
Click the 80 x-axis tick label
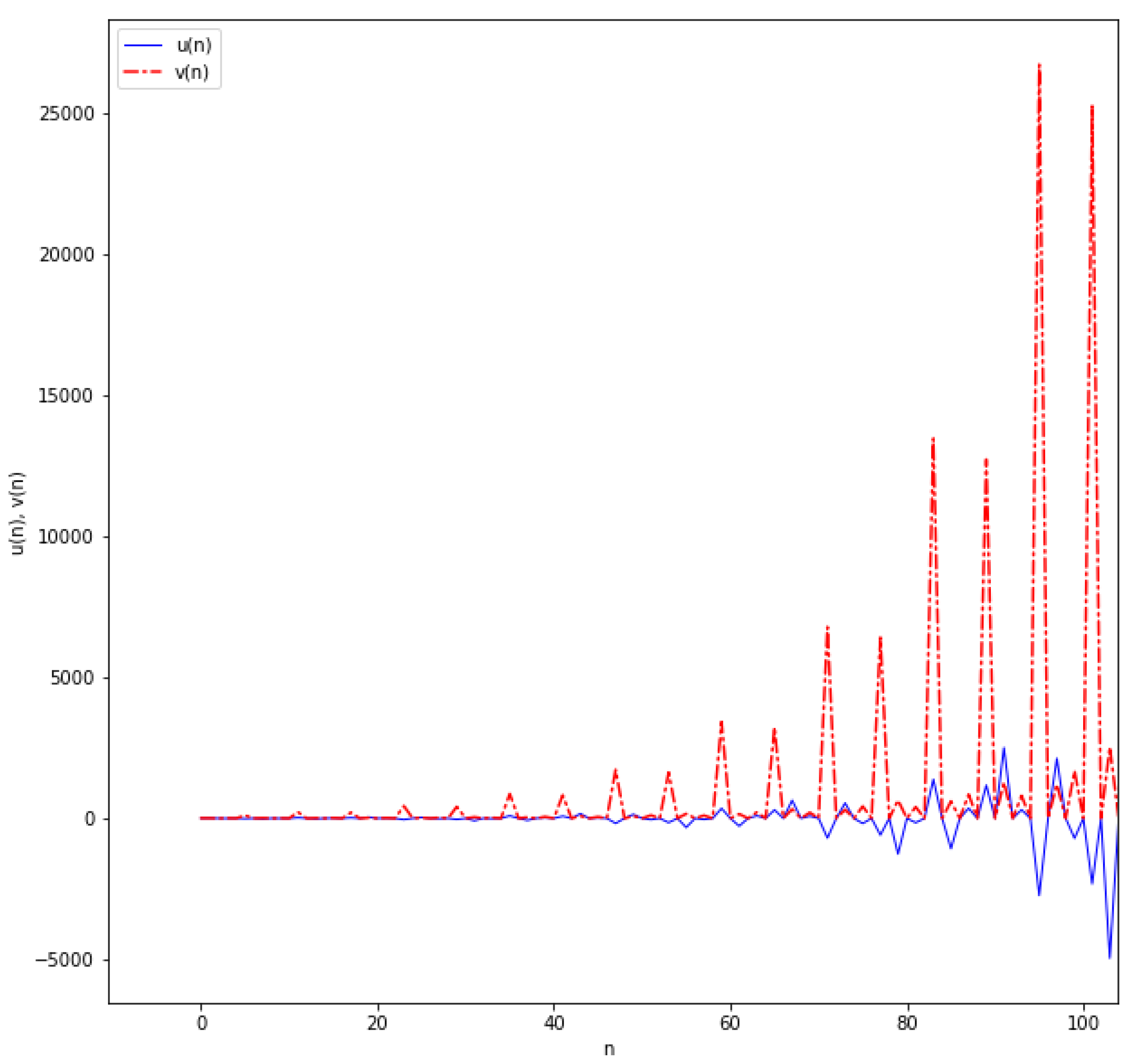coord(907,1023)
